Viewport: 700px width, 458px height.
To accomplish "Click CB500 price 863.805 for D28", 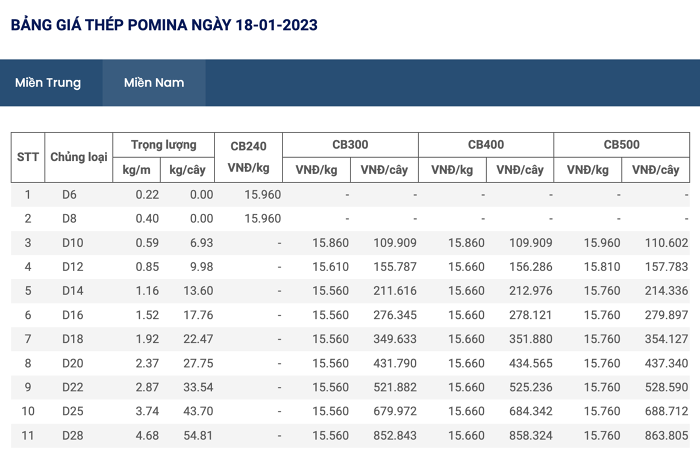I will (x=666, y=435).
